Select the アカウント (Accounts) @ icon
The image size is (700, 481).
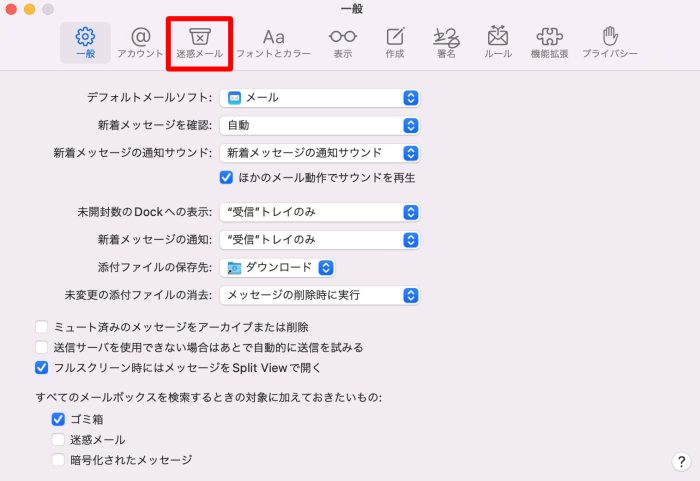click(140, 42)
